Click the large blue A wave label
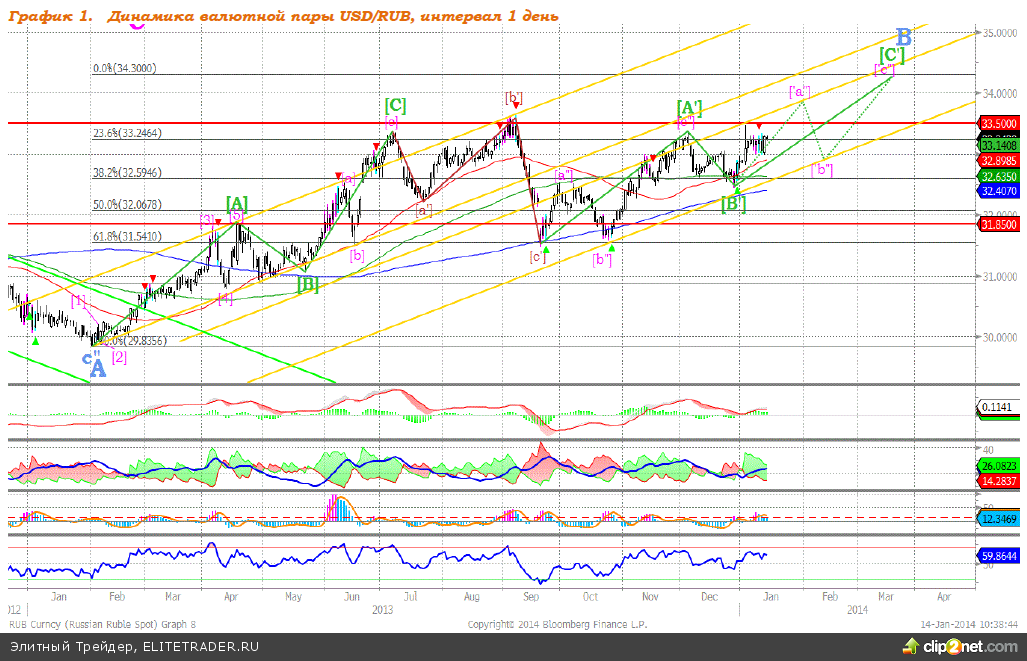Screen dimensions: 1027x661 pos(97,370)
